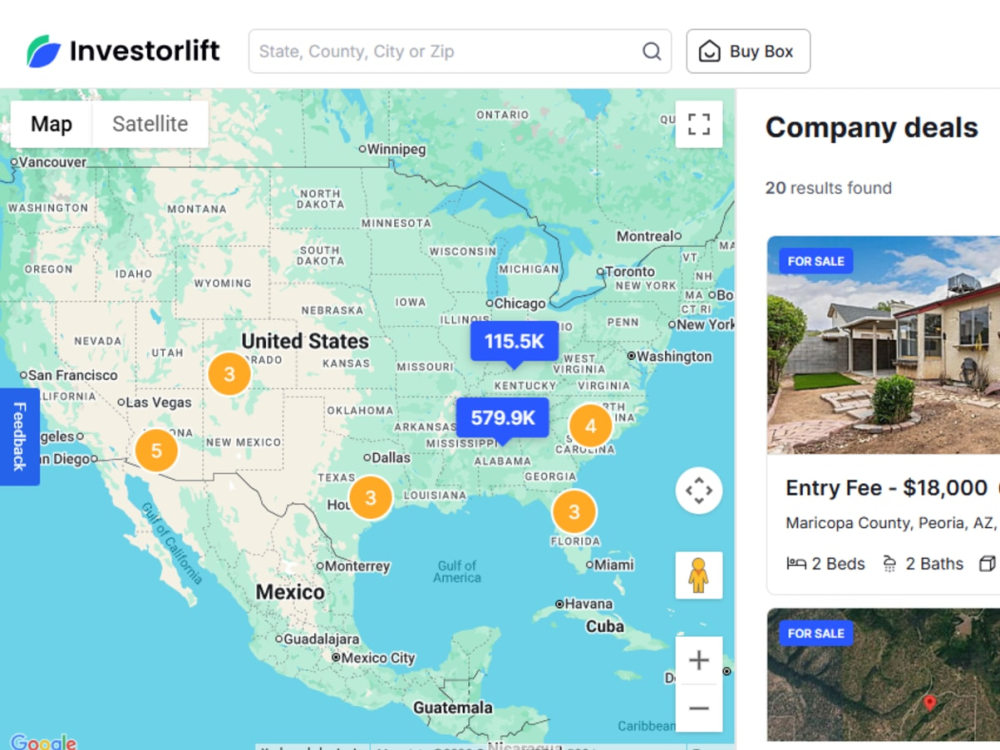Image resolution: width=1000 pixels, height=750 pixels.
Task: Click FOR SALE badge on house listing
Action: click(x=816, y=261)
